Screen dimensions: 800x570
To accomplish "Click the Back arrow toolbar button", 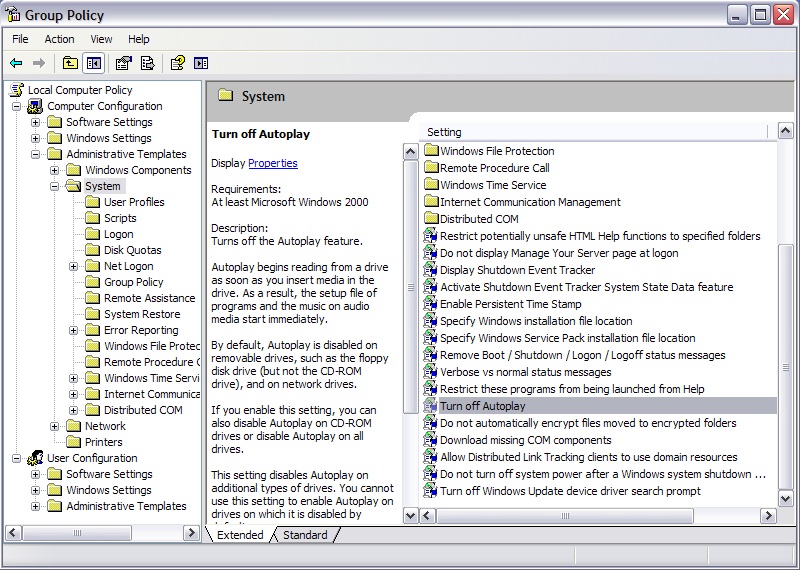I will [x=17, y=63].
